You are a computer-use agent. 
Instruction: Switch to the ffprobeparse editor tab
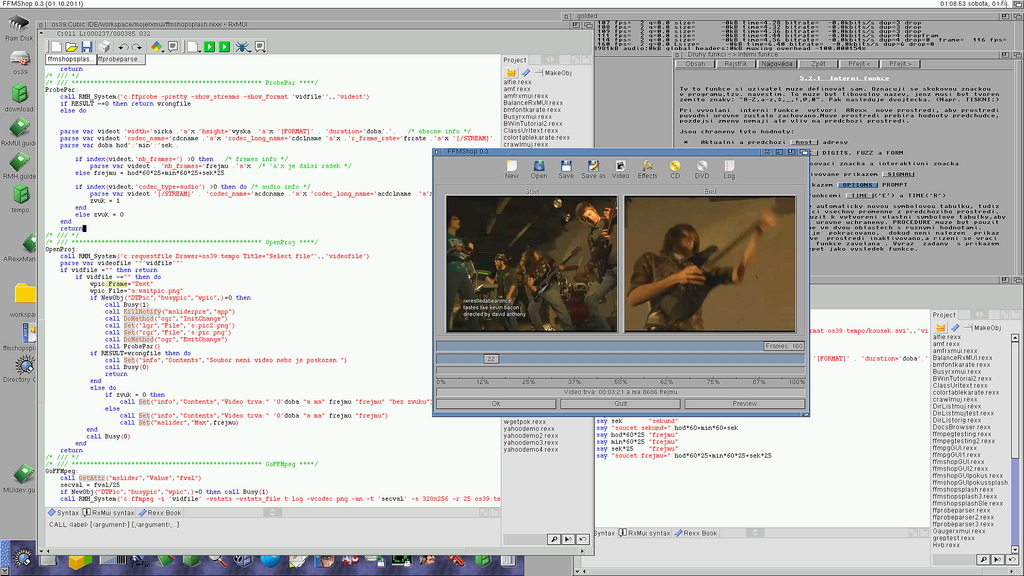[x=122, y=60]
